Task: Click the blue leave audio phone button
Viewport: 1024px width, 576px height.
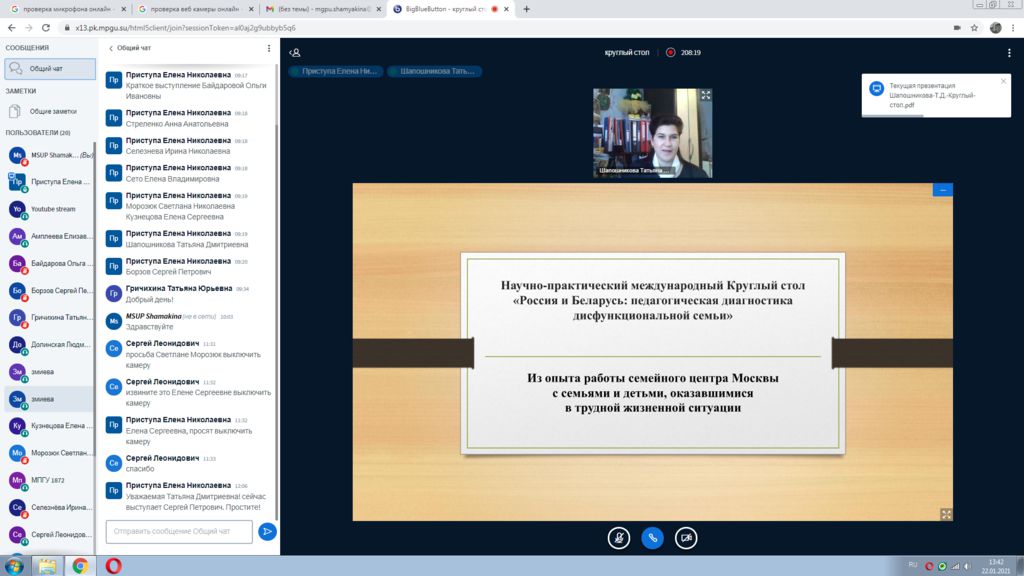Action: 652,537
